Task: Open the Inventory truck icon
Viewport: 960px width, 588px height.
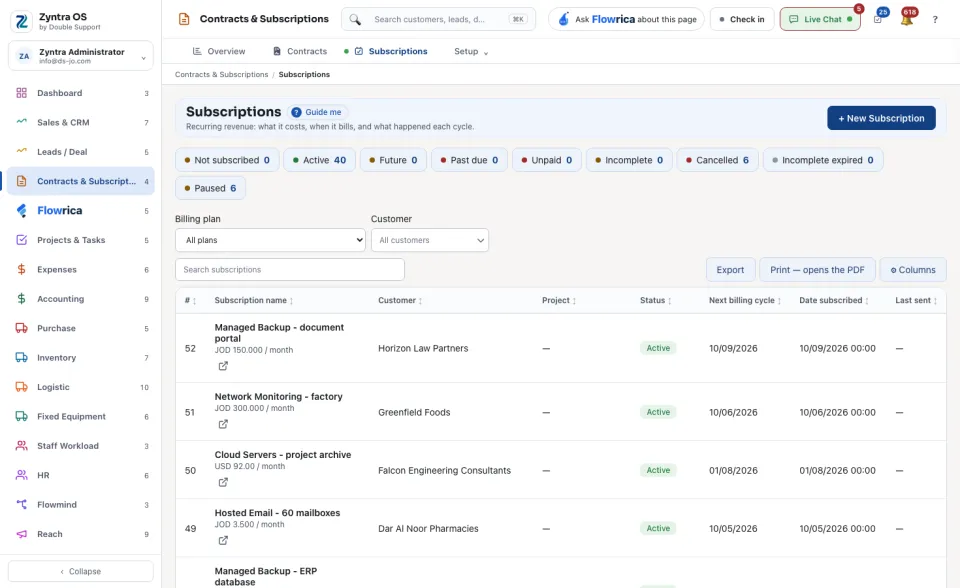Action: tap(21, 357)
